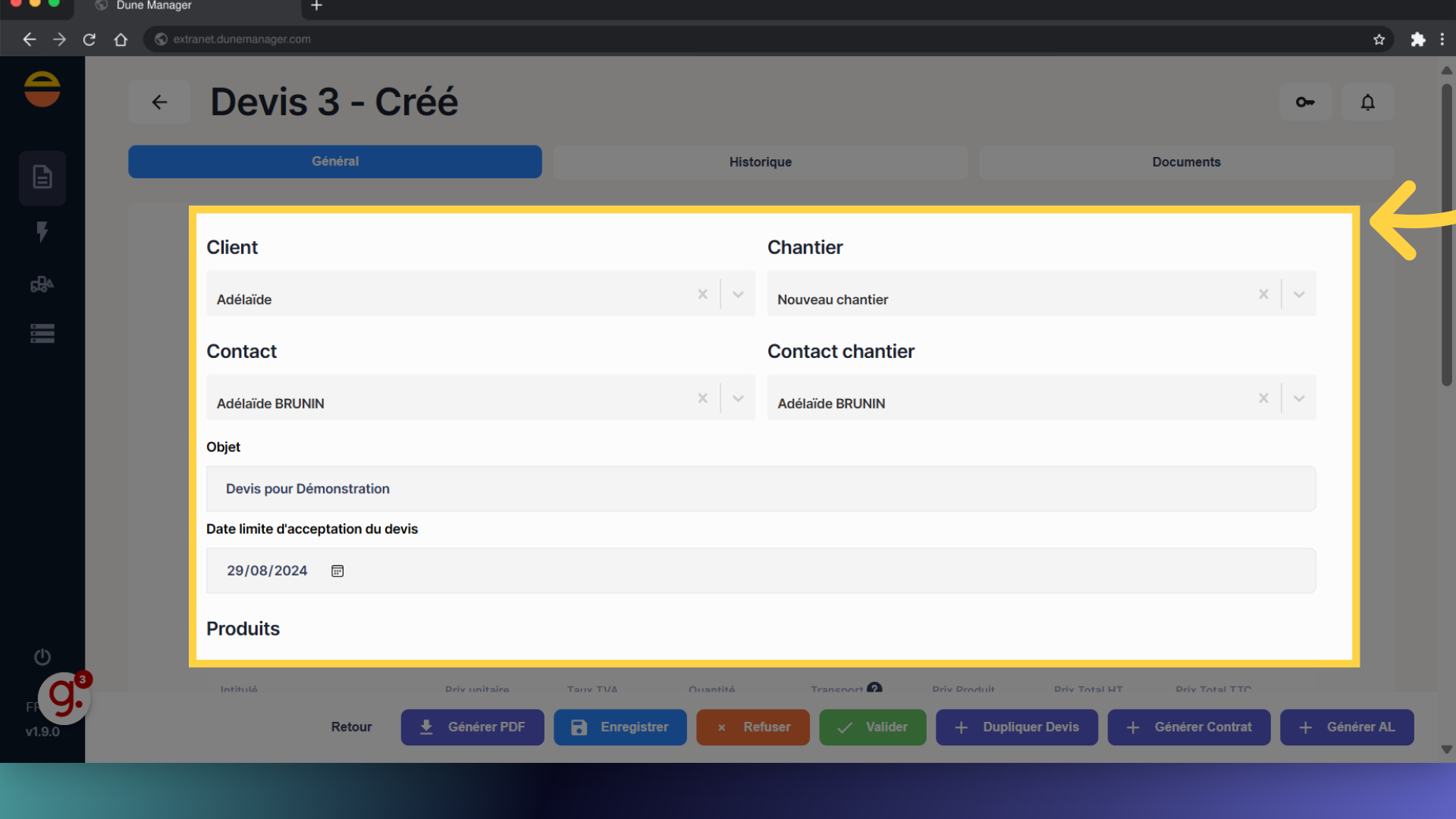This screenshot has width=1456, height=819.
Task: Open the documents icon in sidebar
Action: tap(42, 177)
